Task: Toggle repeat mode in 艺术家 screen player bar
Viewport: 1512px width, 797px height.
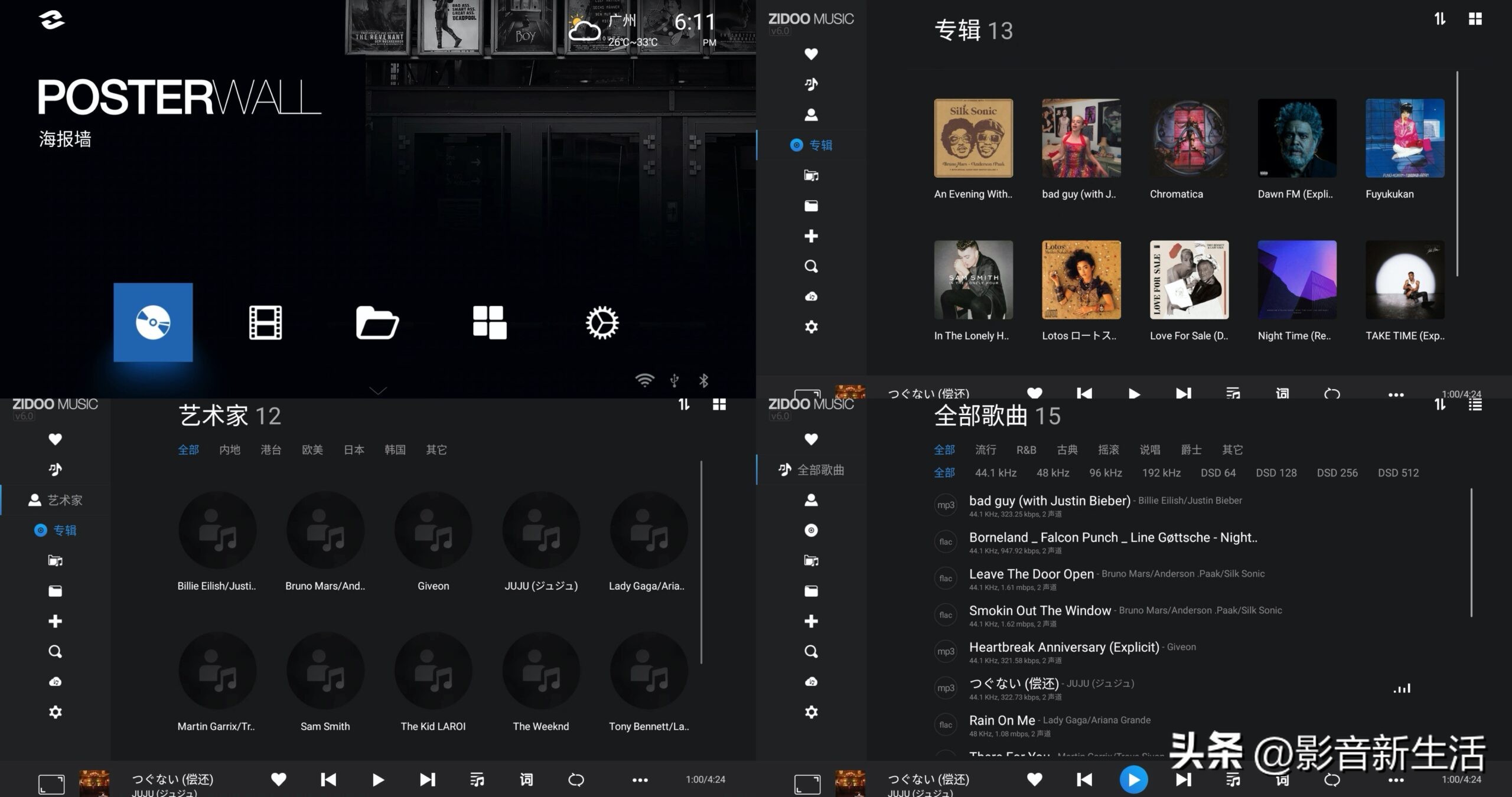Action: (x=576, y=780)
